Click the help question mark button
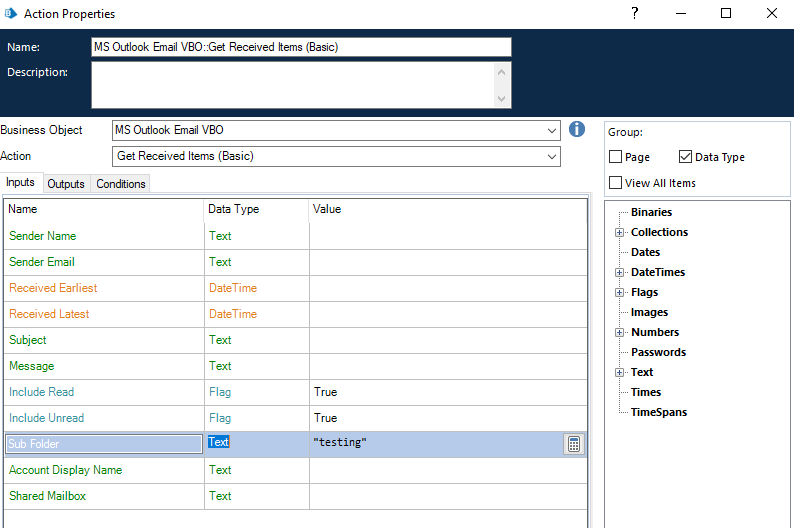 click(x=634, y=14)
